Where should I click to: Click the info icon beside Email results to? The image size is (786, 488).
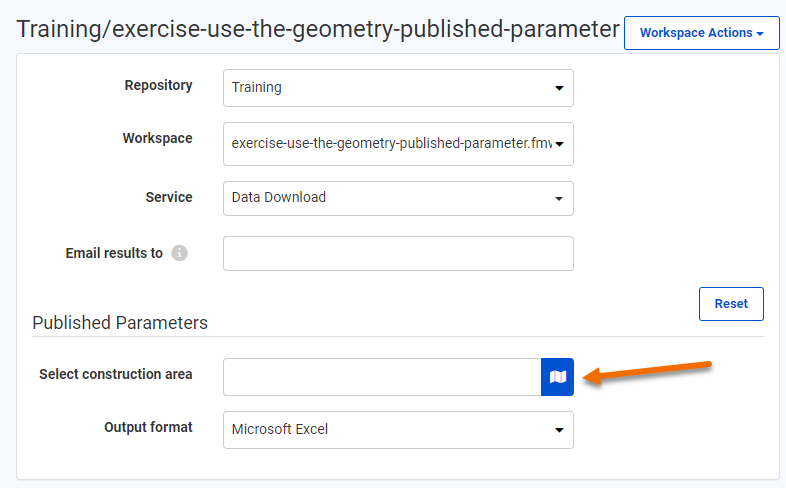coord(180,253)
